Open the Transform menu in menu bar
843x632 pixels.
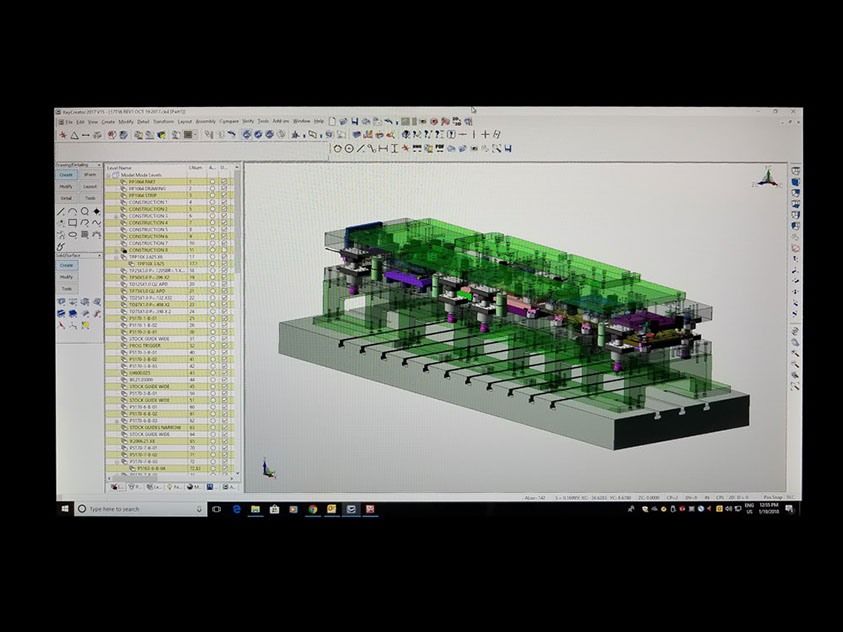tap(163, 121)
